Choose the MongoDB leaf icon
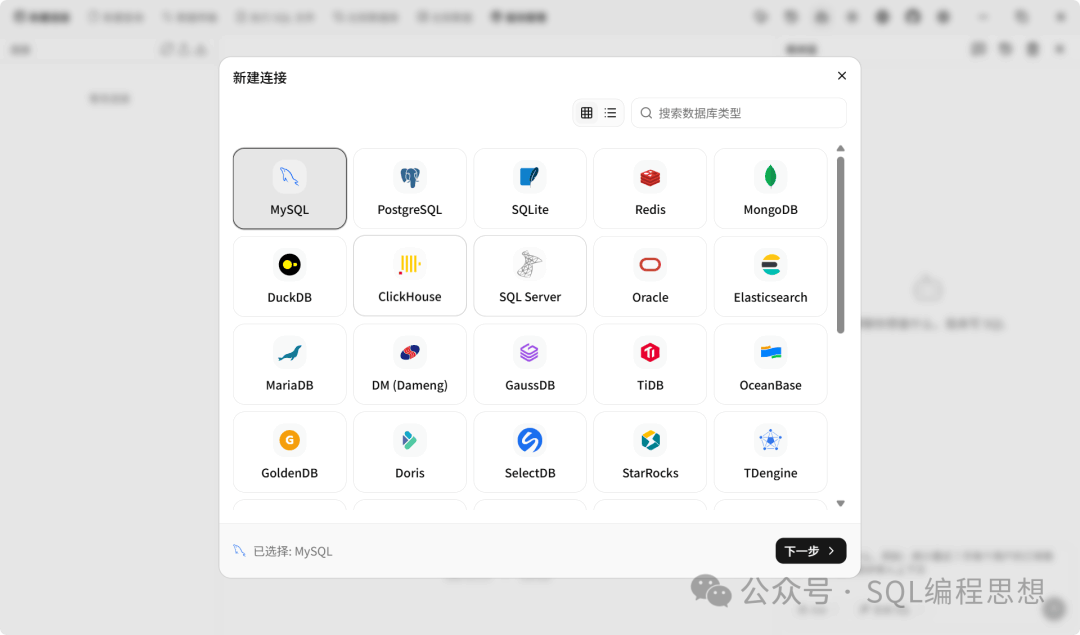Viewport: 1080px width, 635px height. [771, 177]
